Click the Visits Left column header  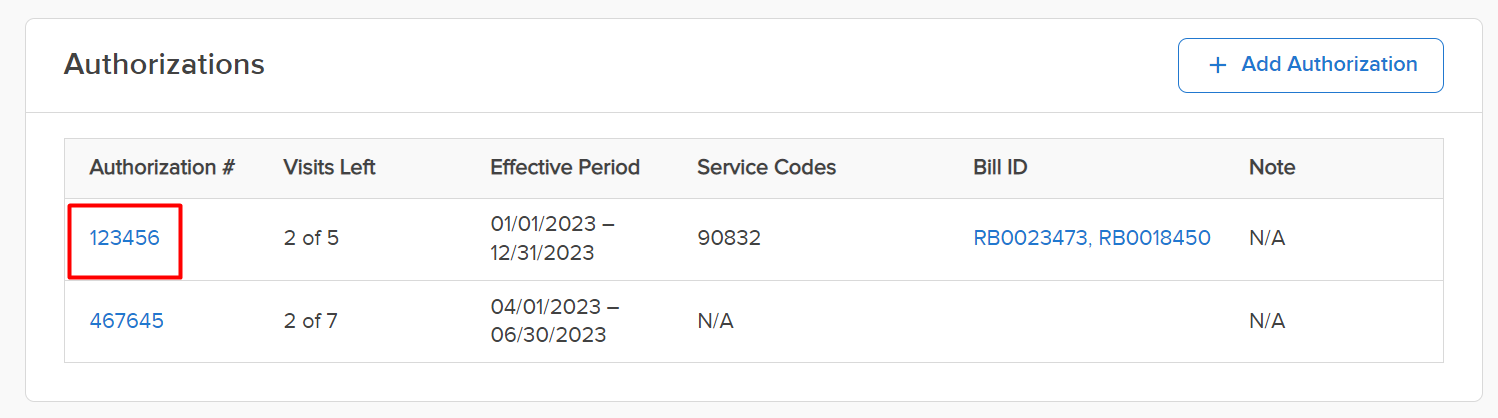tap(329, 168)
